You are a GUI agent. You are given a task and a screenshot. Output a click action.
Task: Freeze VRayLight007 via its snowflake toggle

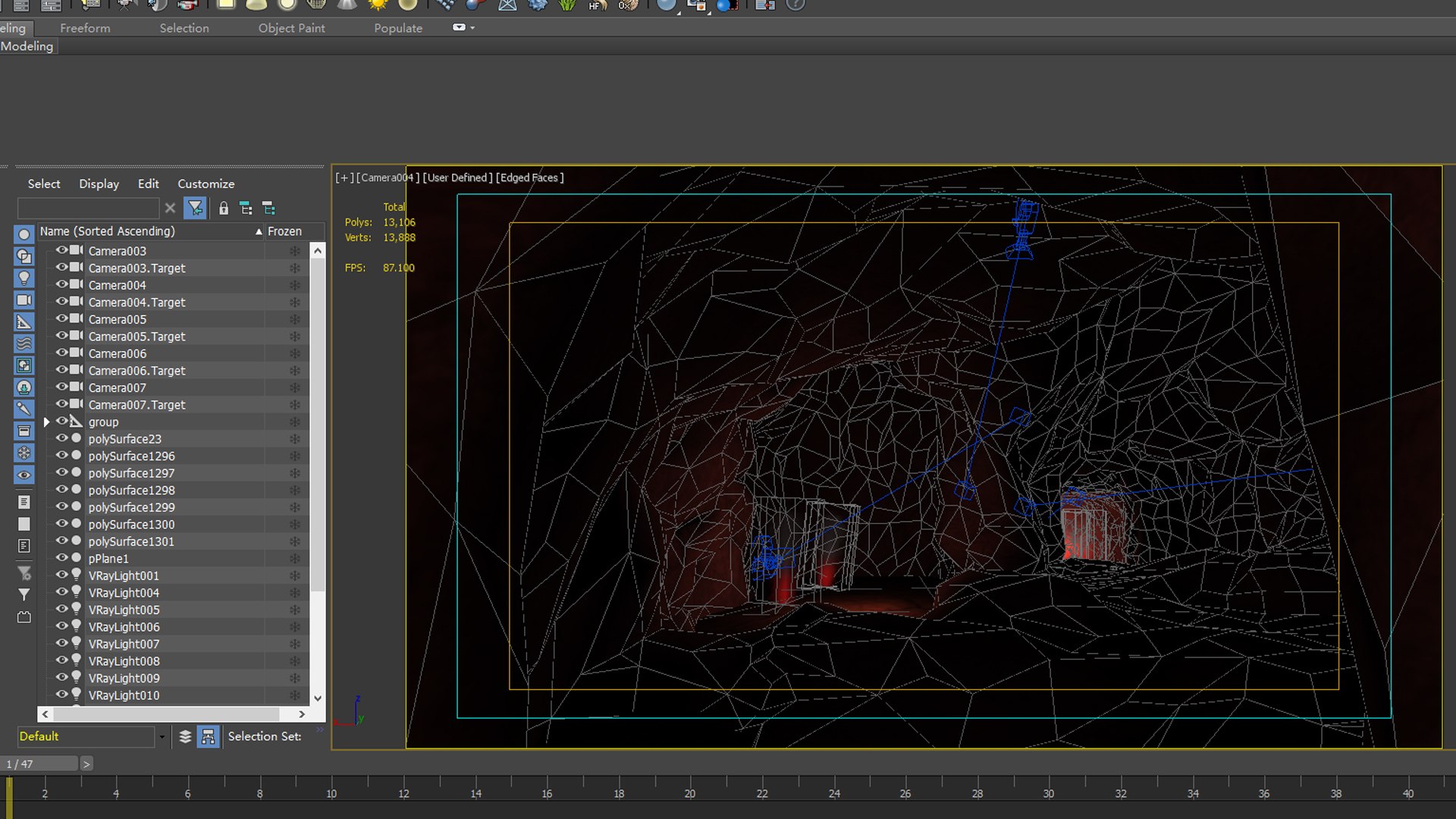[x=295, y=644]
